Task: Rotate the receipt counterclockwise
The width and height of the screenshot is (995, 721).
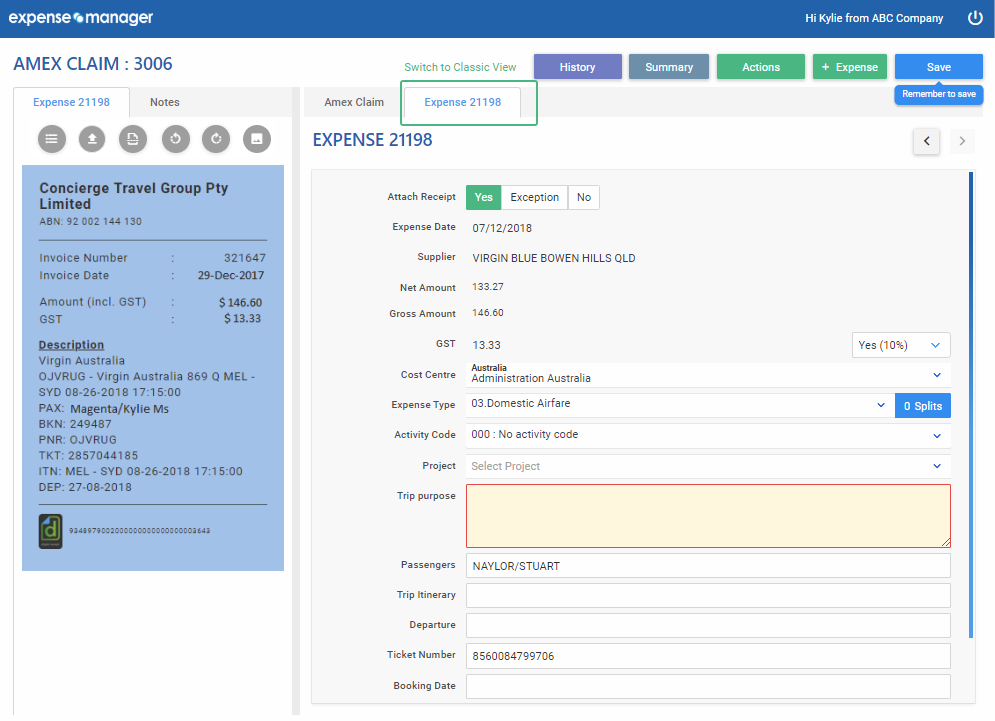Action: point(176,139)
